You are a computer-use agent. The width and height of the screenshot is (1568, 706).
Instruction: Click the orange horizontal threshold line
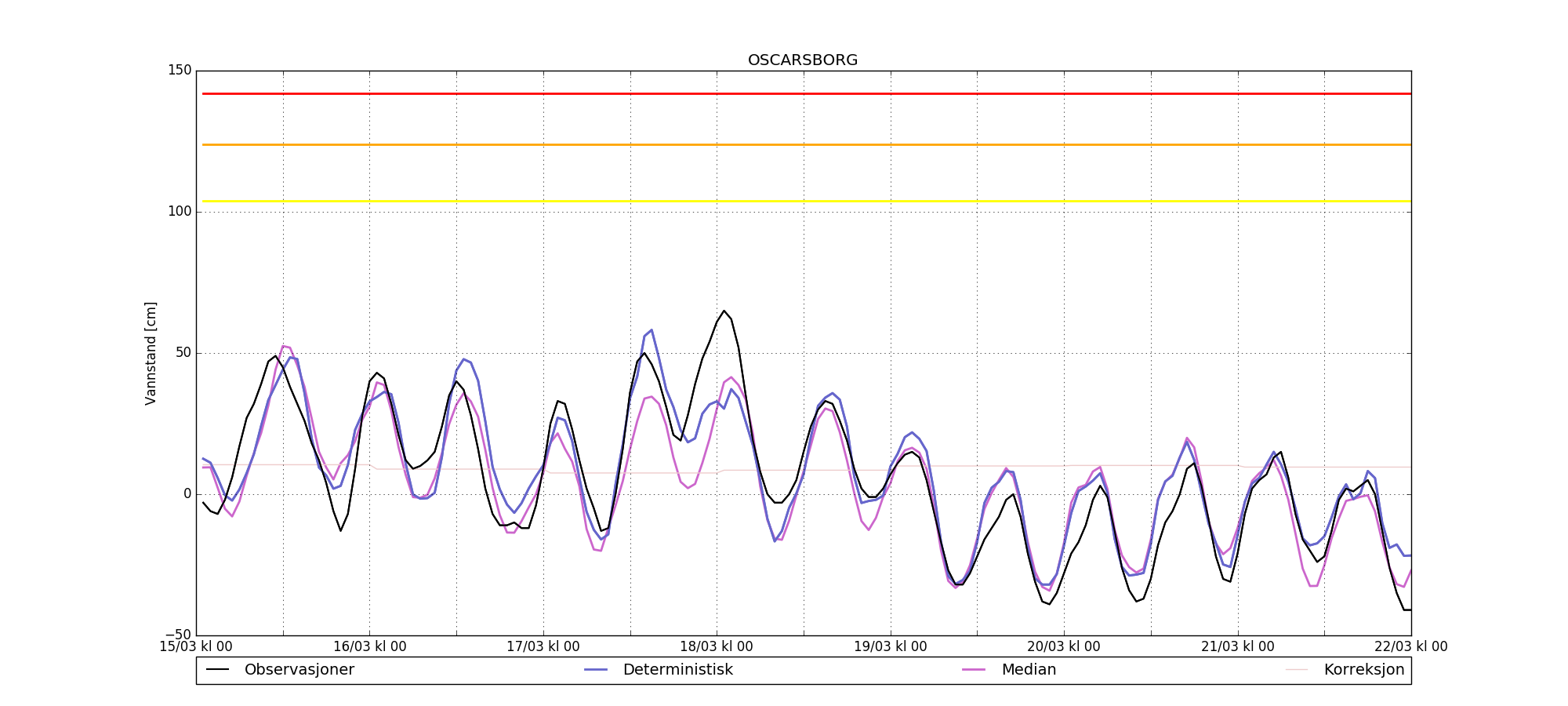[x=803, y=144]
